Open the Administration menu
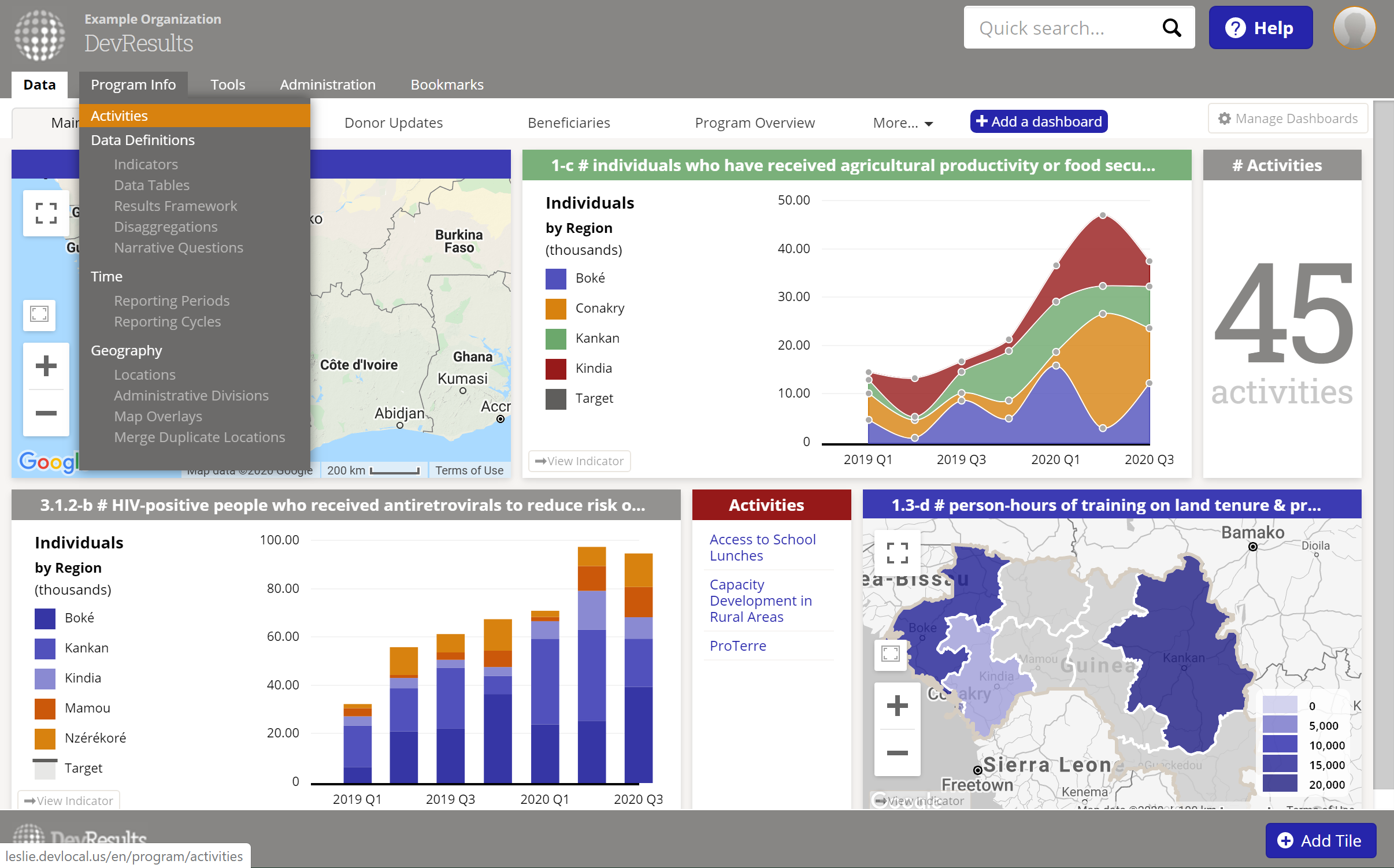This screenshot has height=868, width=1394. click(328, 84)
